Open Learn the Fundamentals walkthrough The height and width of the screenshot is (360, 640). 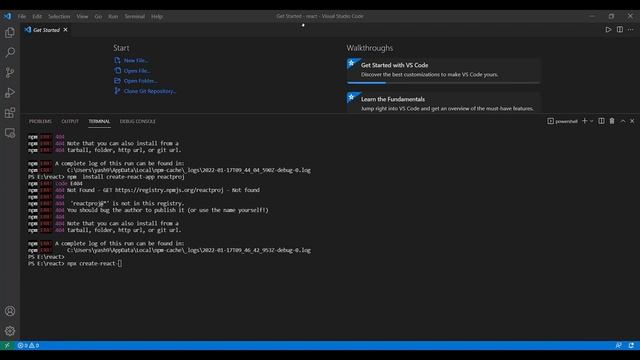pyautogui.click(x=444, y=102)
